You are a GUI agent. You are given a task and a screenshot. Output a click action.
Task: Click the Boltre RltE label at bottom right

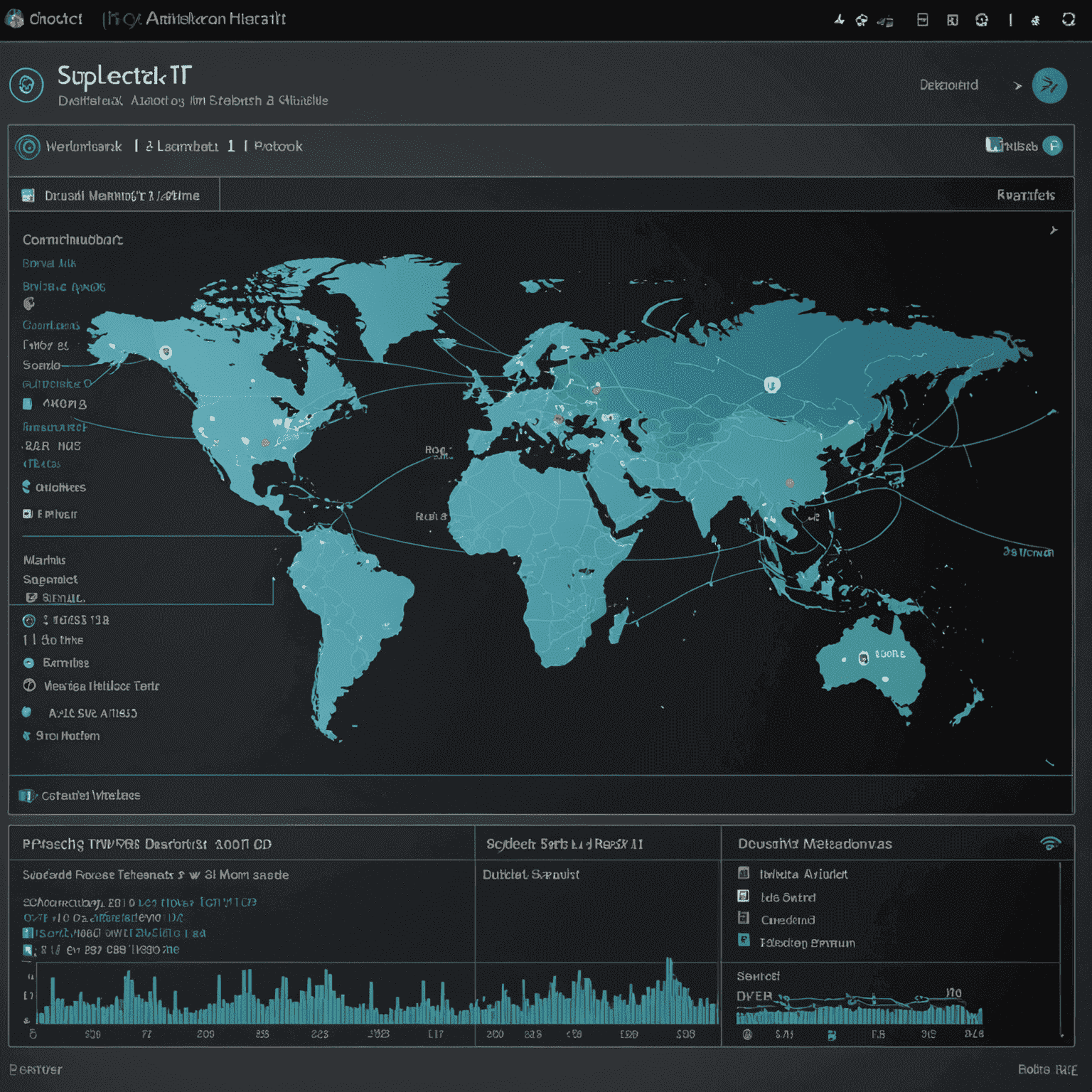coord(1046,1069)
